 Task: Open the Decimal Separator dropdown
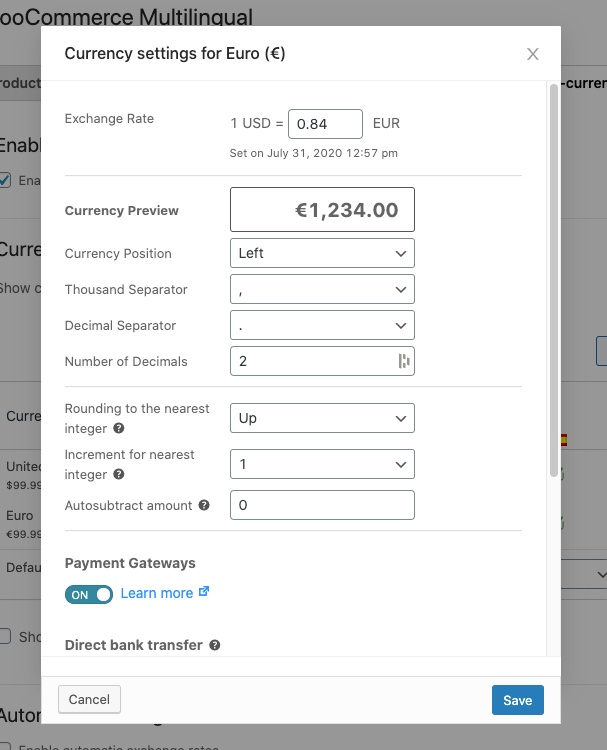[322, 325]
